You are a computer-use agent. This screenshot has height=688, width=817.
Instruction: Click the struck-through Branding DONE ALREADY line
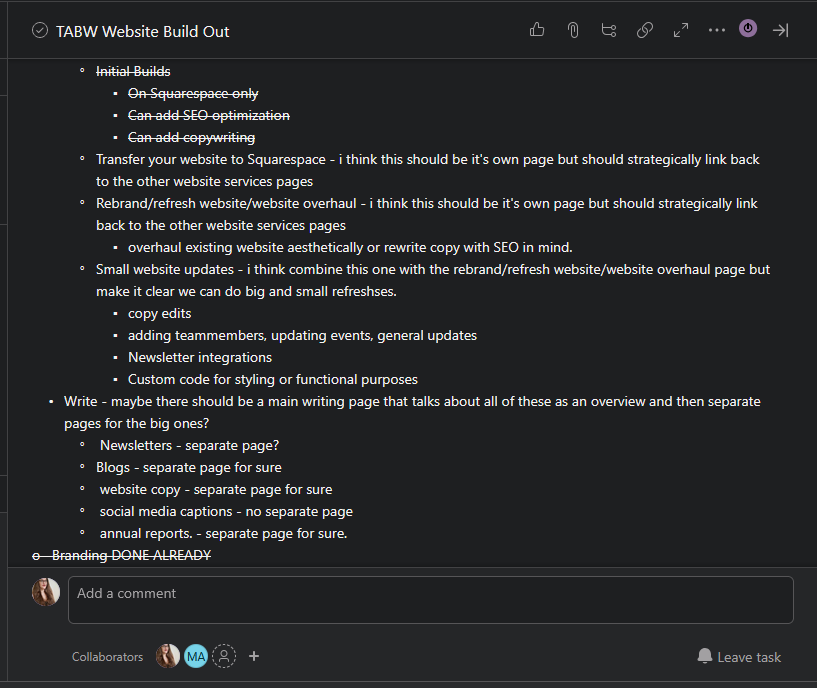click(121, 555)
